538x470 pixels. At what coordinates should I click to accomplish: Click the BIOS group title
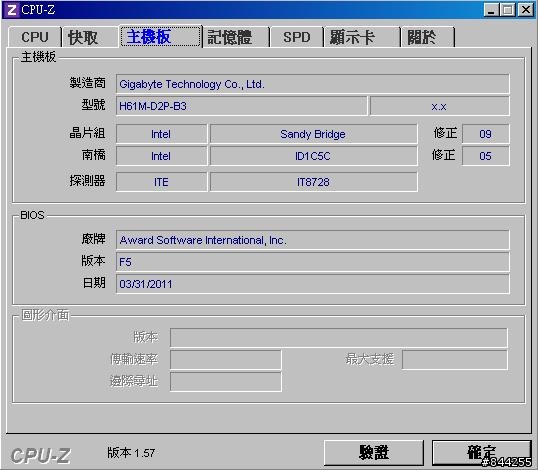pyautogui.click(x=32, y=215)
